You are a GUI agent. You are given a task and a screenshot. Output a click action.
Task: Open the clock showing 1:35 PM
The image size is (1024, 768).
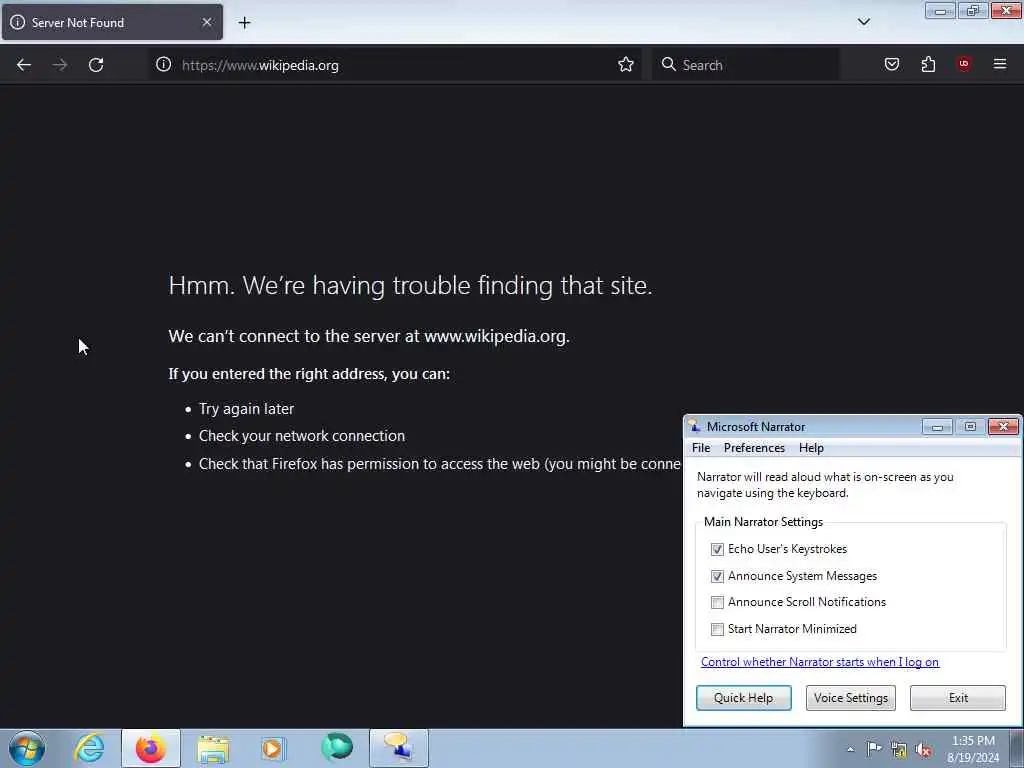click(x=973, y=749)
